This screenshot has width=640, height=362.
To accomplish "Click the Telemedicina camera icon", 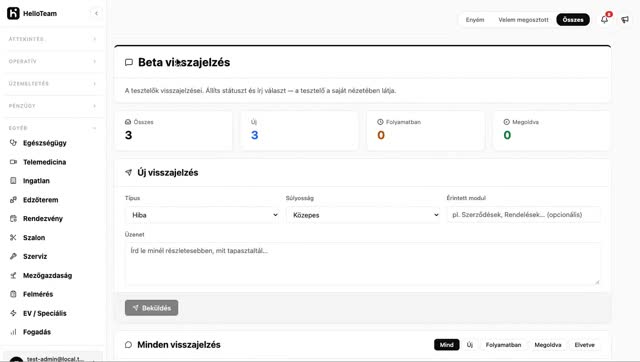I will pos(13,162).
